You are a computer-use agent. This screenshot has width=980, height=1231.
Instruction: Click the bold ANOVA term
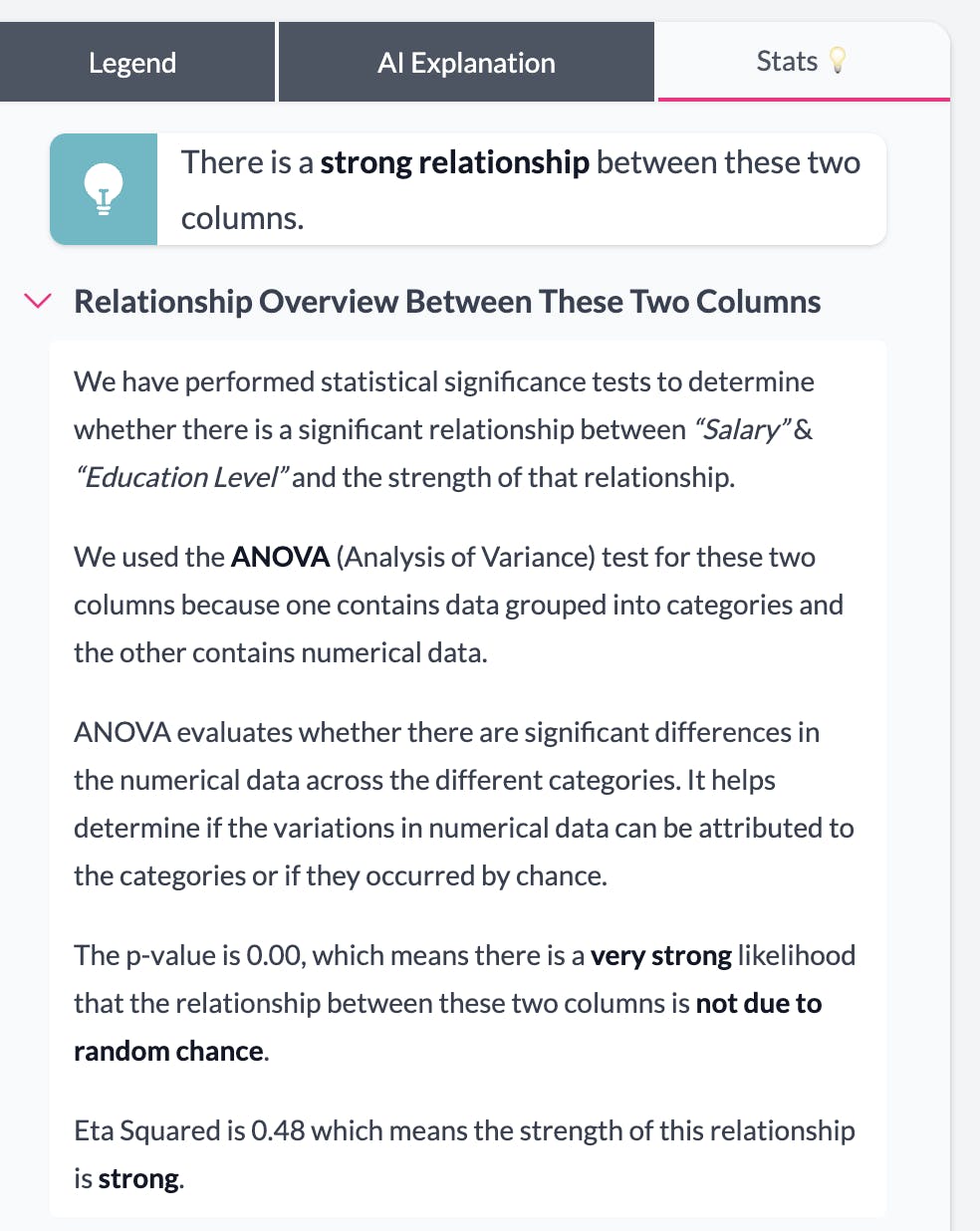[x=280, y=558]
